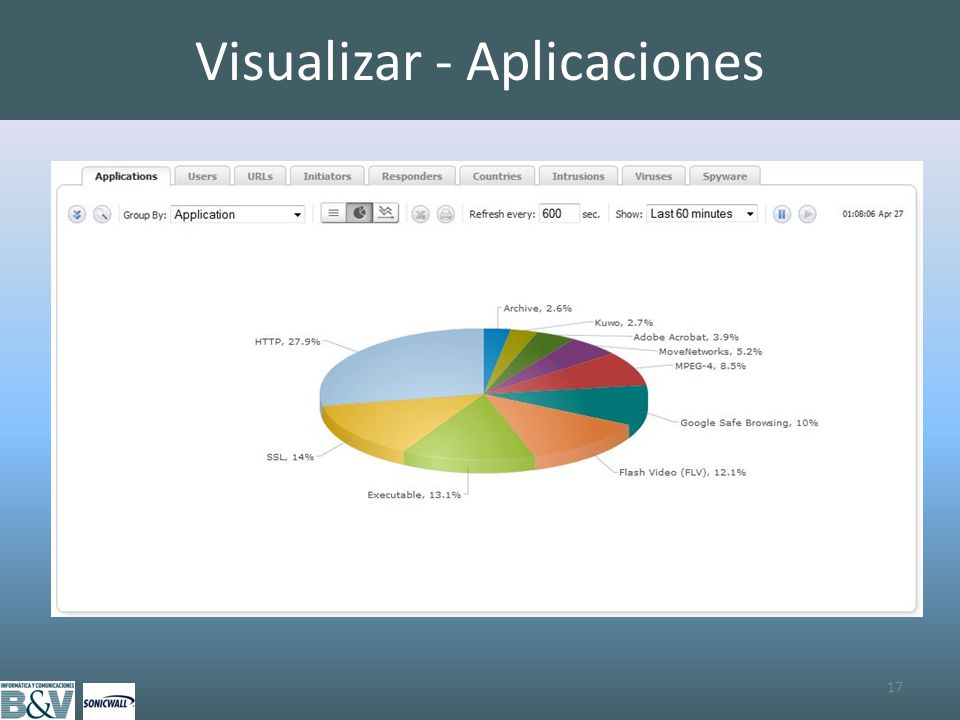This screenshot has width=960, height=720.
Task: Click the print icon
Action: (446, 214)
